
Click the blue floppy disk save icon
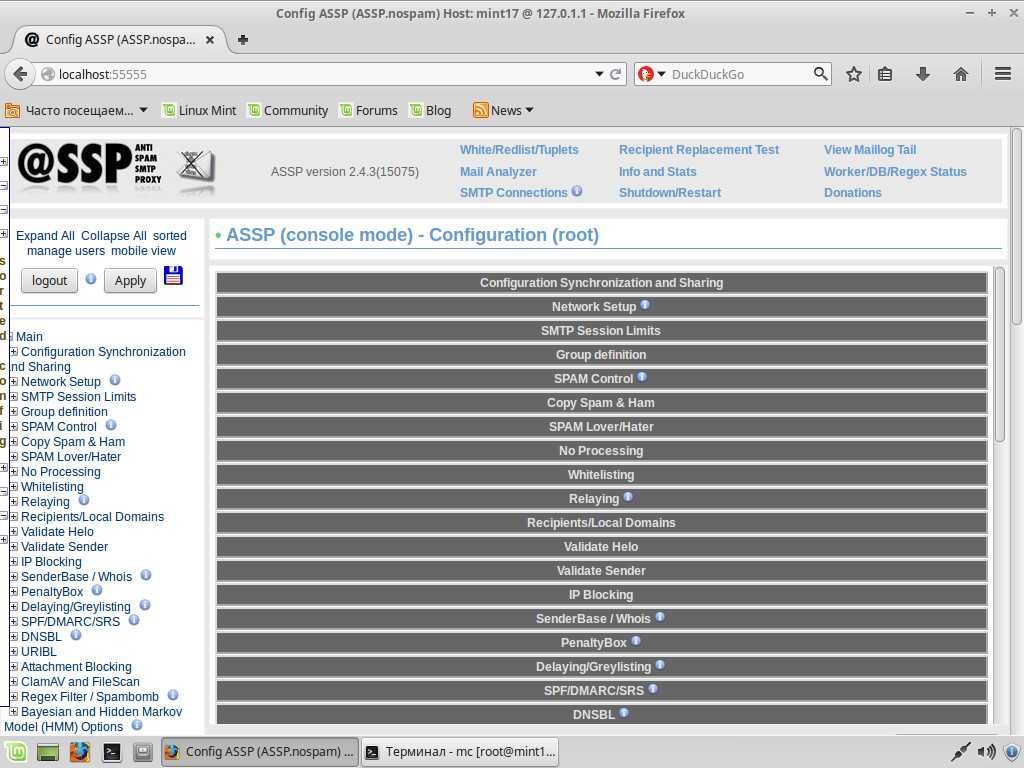[x=173, y=276]
